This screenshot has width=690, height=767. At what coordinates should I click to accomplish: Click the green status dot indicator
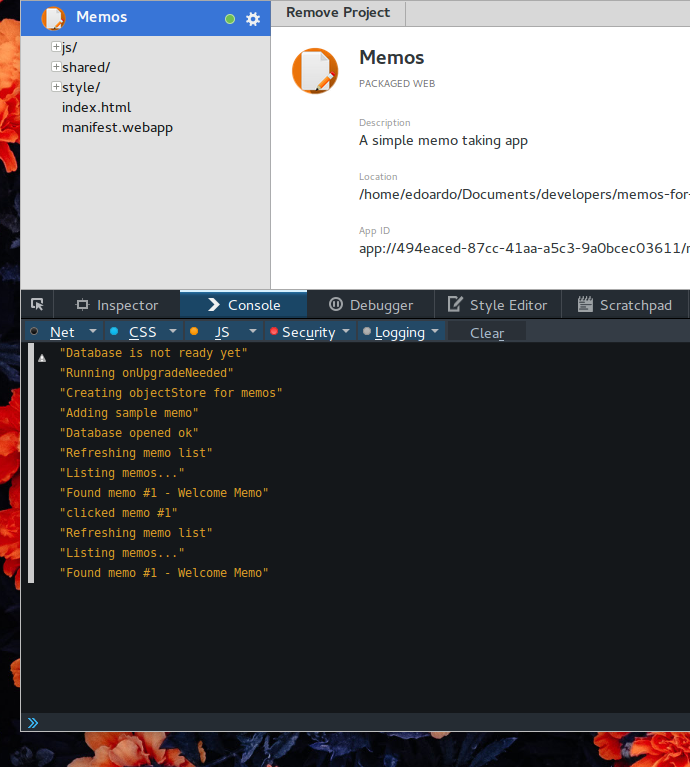[230, 19]
